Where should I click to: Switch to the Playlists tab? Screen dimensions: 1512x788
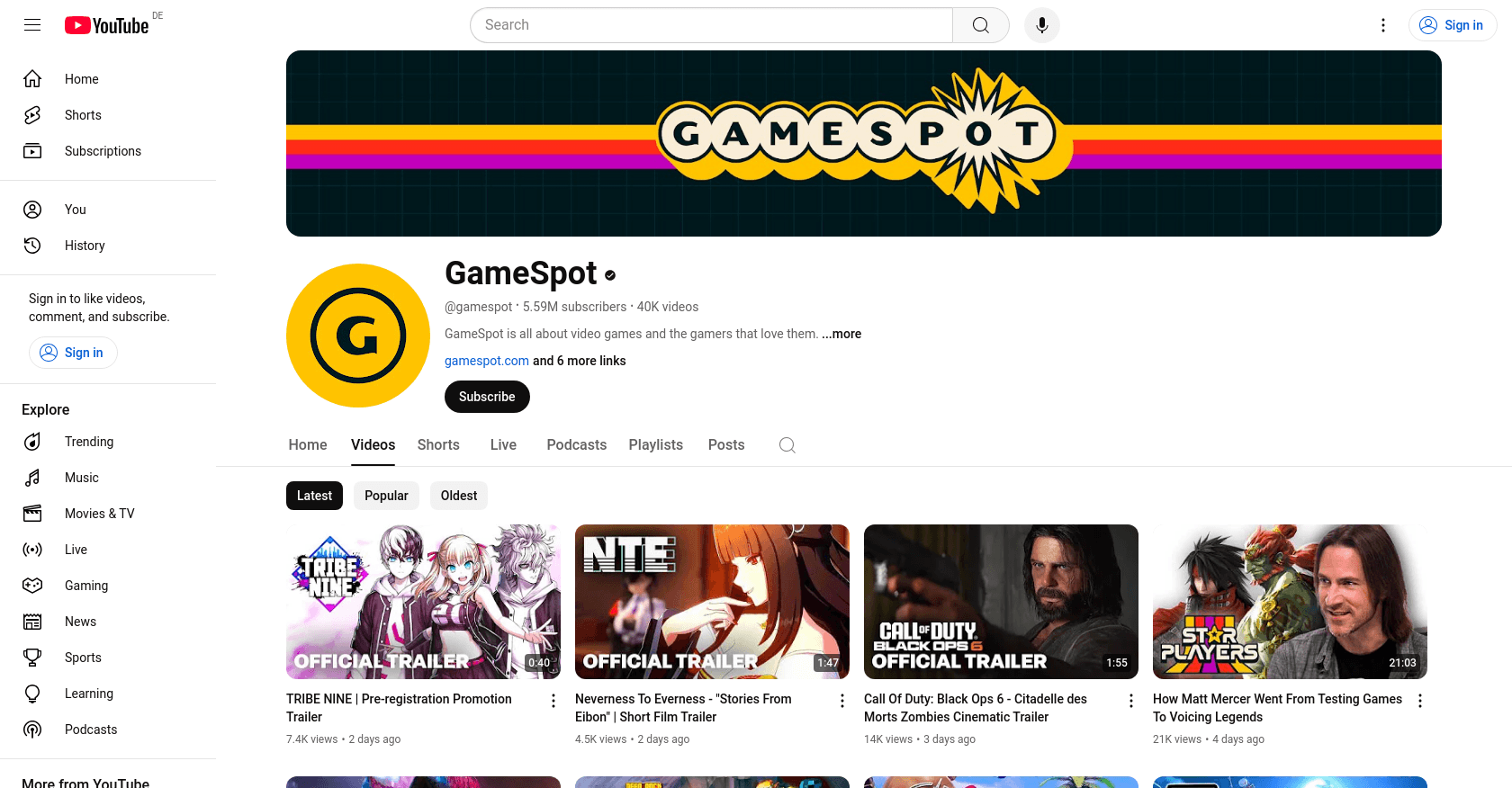[x=655, y=445]
